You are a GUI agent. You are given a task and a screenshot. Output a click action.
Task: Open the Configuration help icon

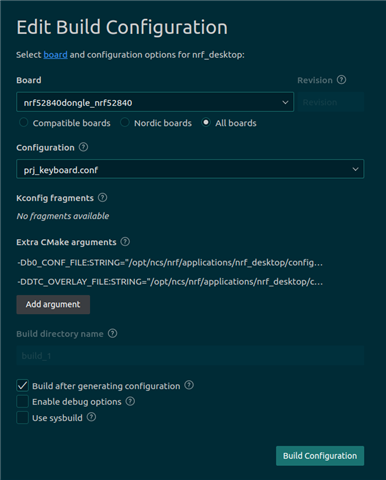(83, 147)
